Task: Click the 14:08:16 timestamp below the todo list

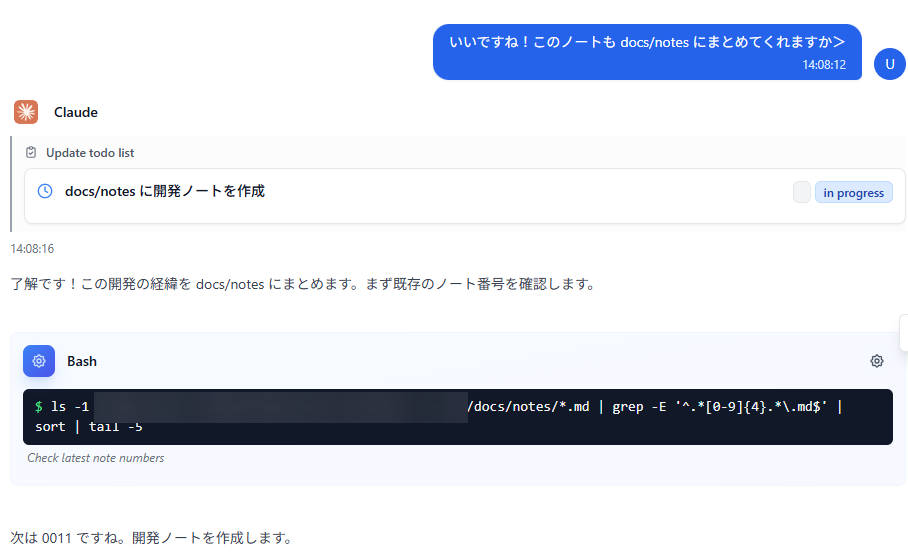Action: pos(32,248)
